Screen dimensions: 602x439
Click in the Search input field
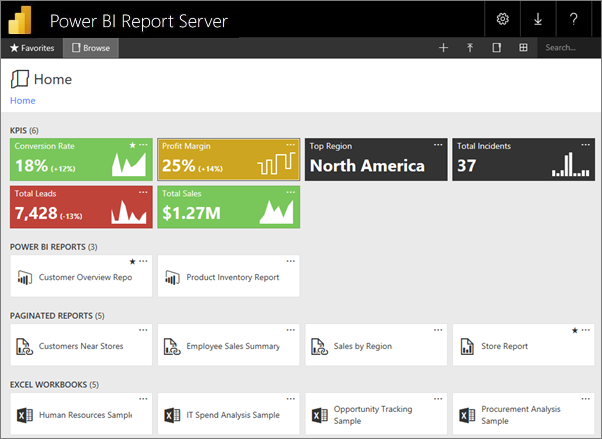click(568, 47)
